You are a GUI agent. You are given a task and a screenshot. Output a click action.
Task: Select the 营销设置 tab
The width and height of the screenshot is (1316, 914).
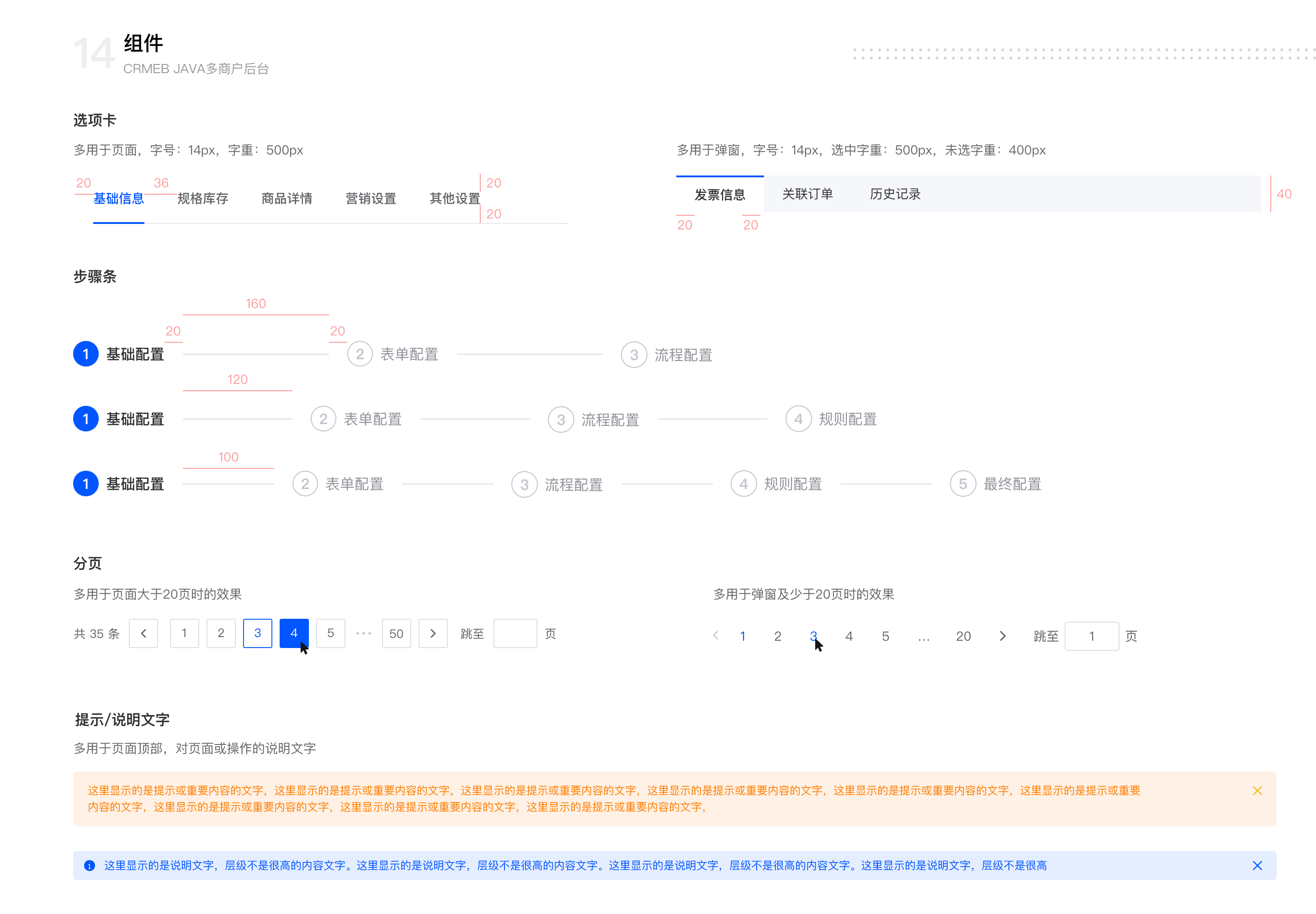coord(371,198)
